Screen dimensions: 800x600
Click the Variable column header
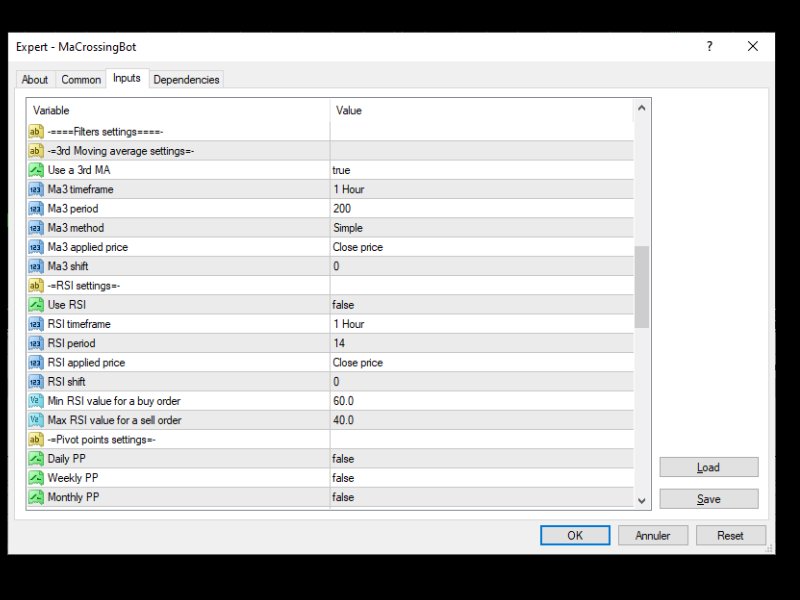[179, 110]
